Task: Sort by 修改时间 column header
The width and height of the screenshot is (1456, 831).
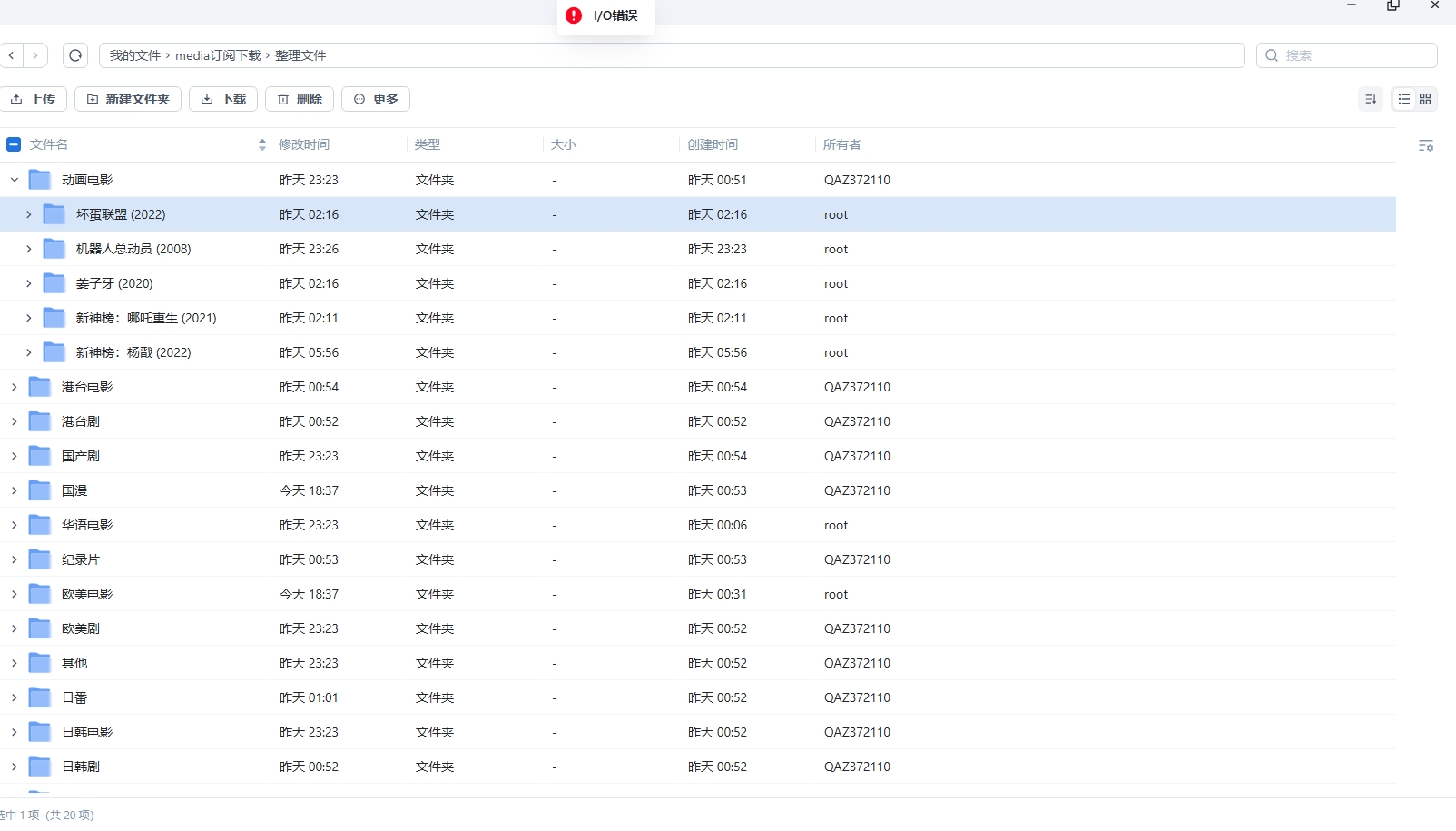Action: click(304, 144)
